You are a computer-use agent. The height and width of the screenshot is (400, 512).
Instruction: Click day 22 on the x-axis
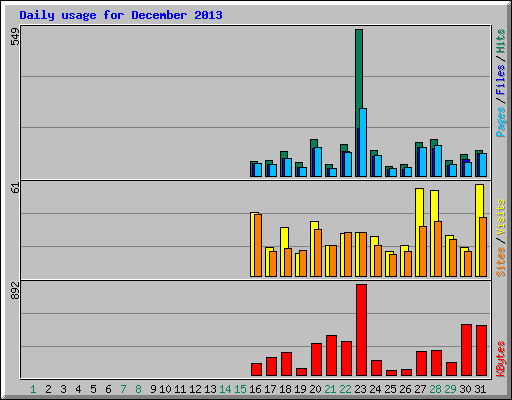tap(345, 389)
